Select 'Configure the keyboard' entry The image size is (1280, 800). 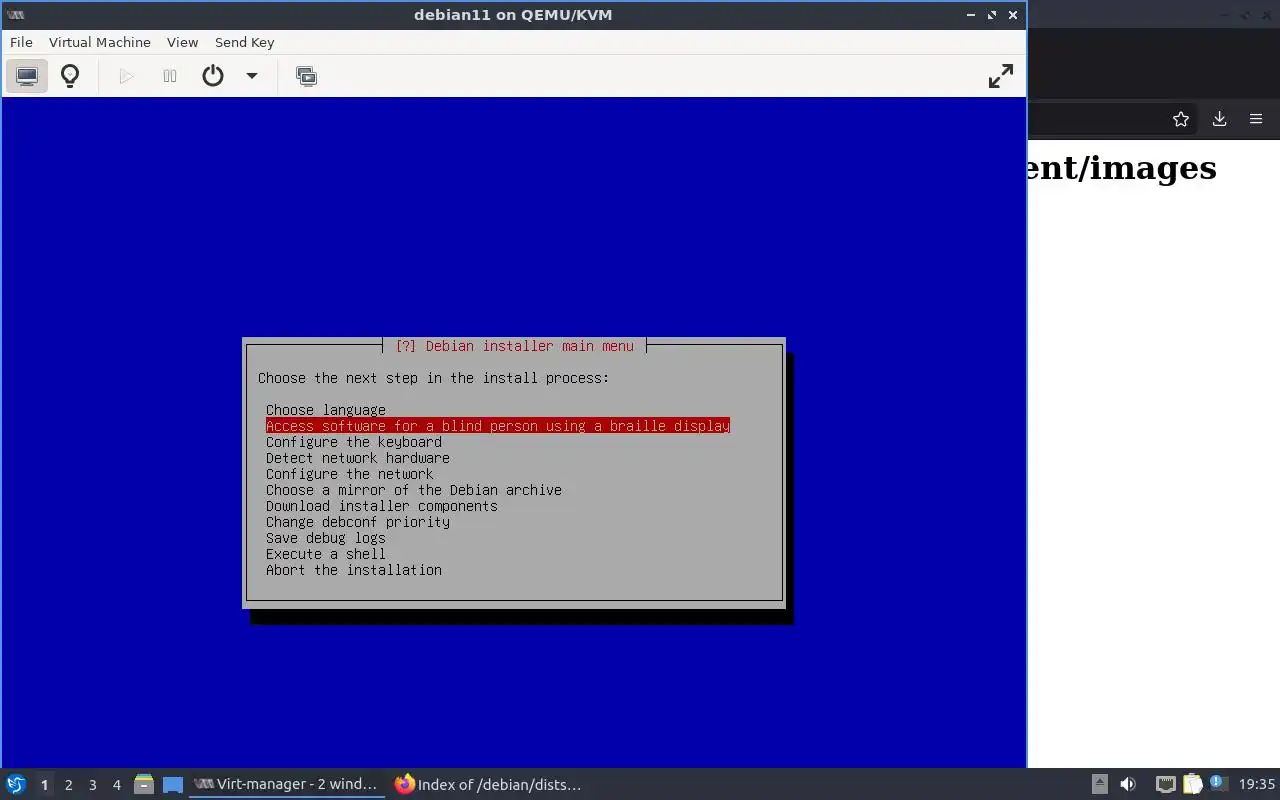(354, 442)
